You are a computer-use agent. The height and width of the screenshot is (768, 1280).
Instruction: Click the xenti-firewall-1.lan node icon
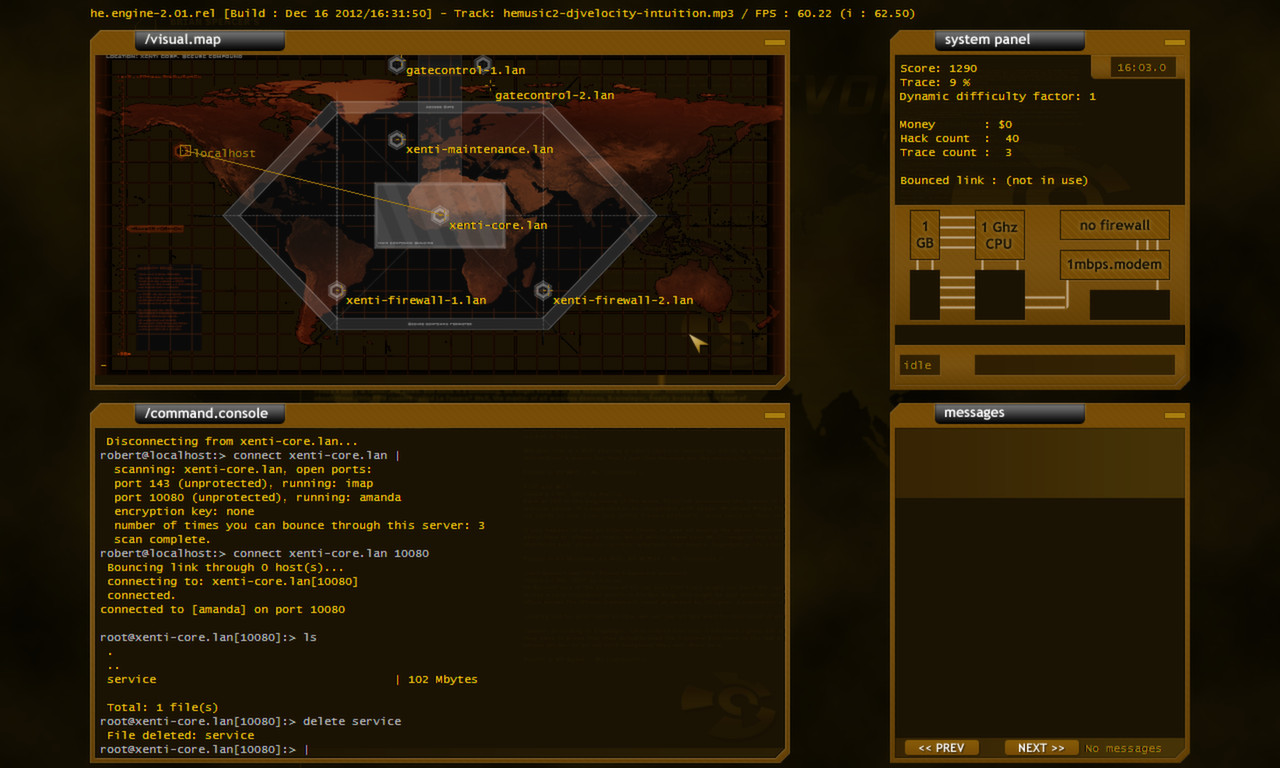tap(336, 290)
